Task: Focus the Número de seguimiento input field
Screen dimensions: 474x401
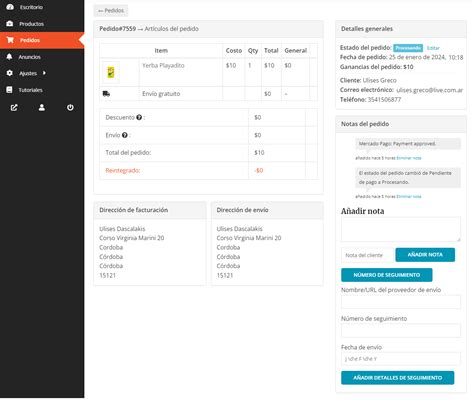Action: point(401,331)
